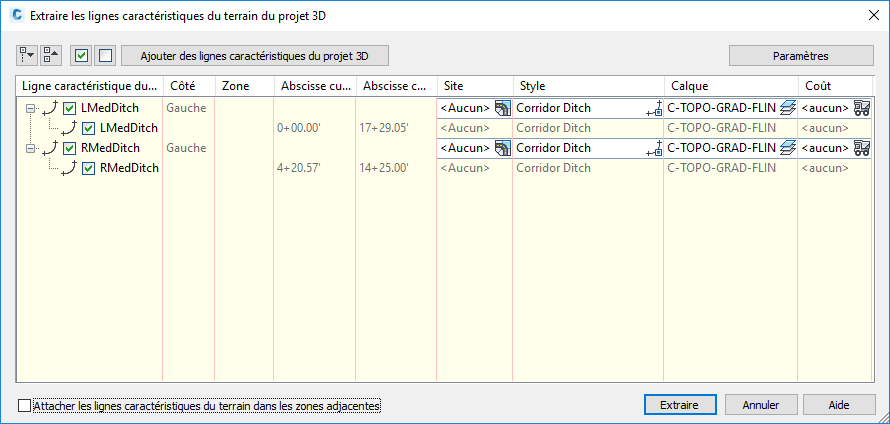Open the layer picker icon for the RMedDitch row
The image size is (890, 424).
[x=788, y=148]
